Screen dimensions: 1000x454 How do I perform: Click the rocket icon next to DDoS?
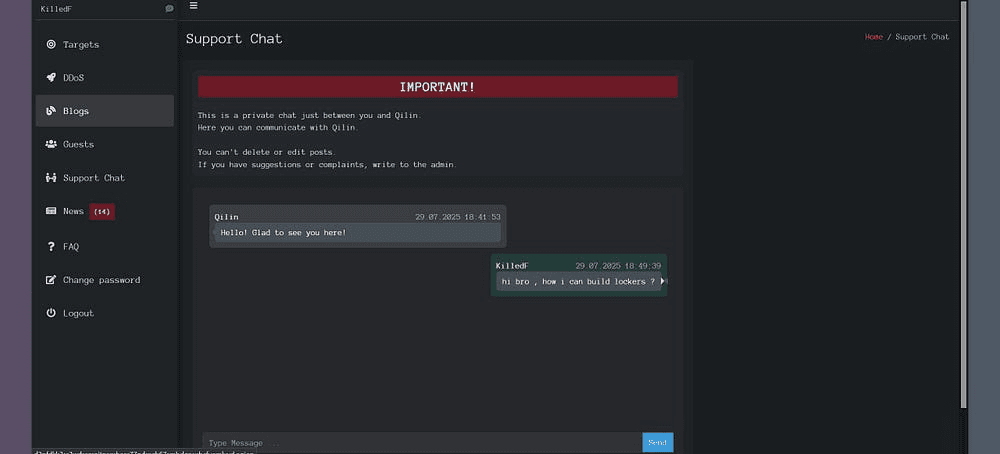pyautogui.click(x=51, y=78)
